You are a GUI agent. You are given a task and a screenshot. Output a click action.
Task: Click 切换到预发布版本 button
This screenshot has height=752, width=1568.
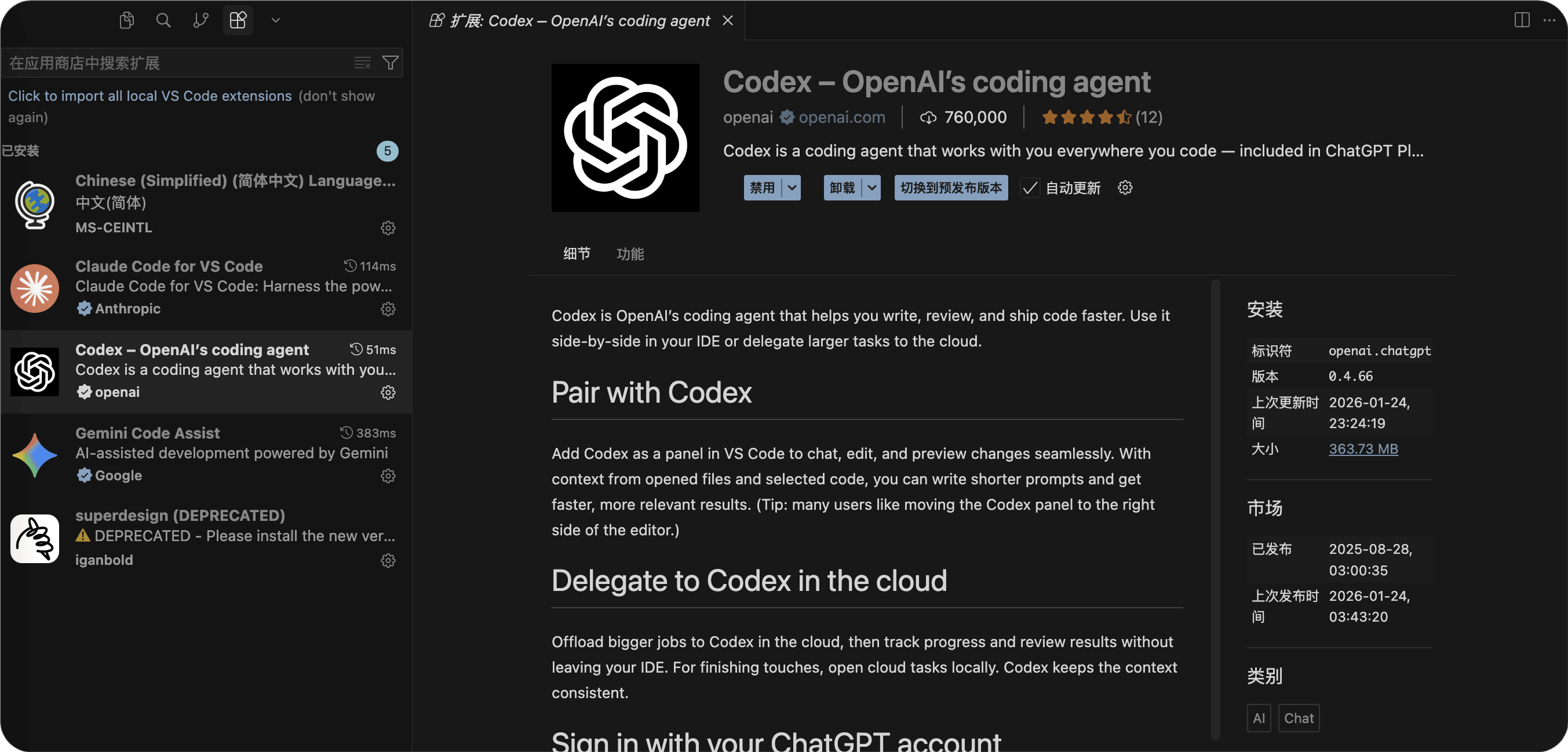tap(951, 187)
